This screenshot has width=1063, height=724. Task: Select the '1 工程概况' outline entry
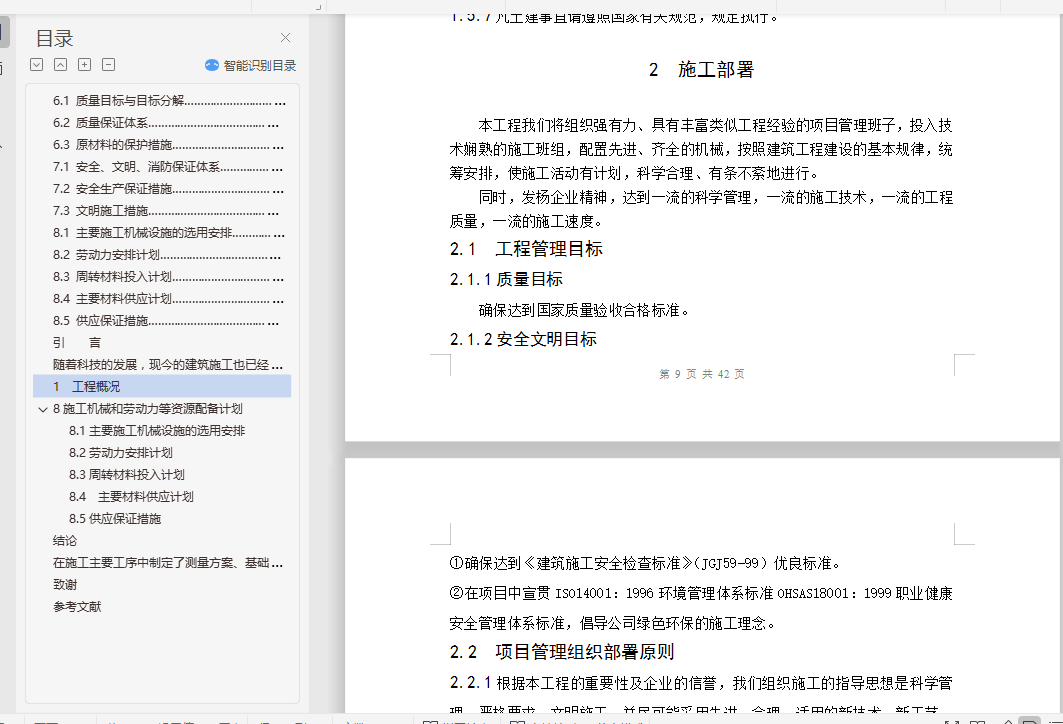(162, 386)
